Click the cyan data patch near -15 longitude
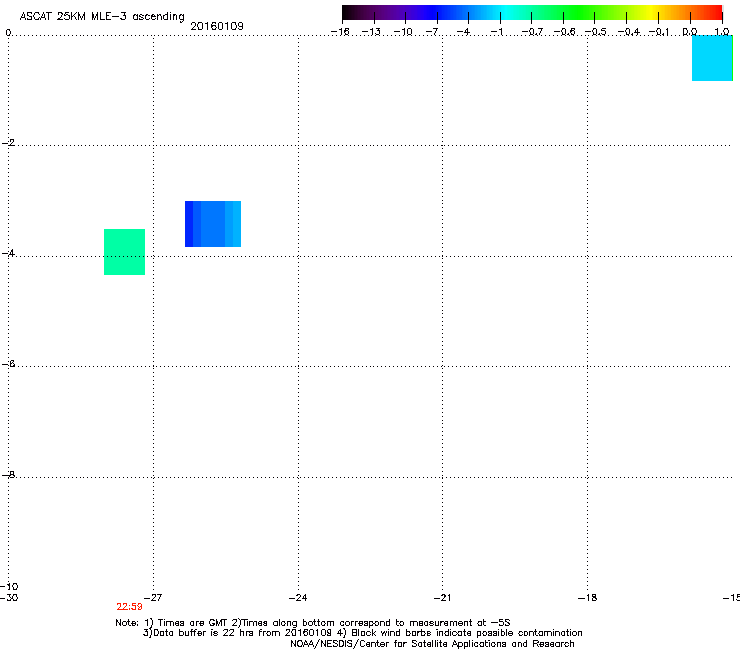 (712, 58)
